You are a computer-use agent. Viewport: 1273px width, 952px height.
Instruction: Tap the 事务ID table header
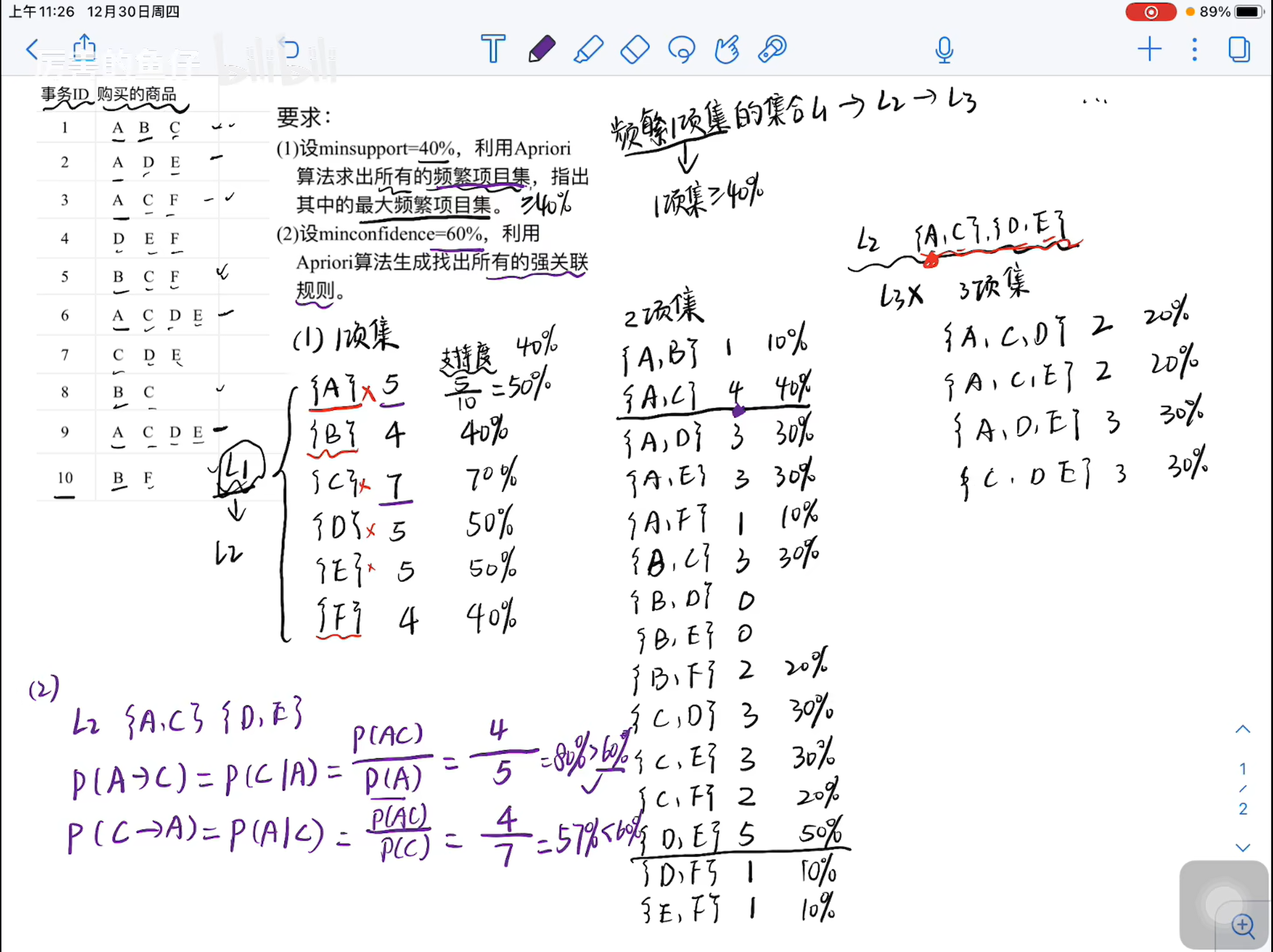pos(65,94)
